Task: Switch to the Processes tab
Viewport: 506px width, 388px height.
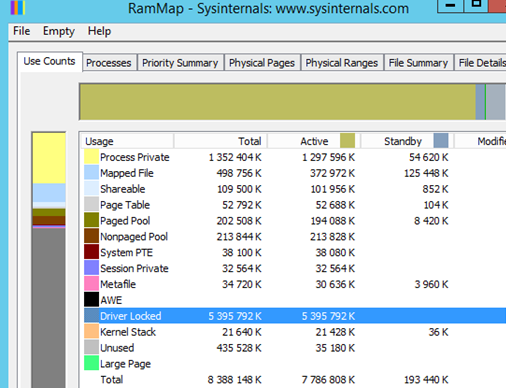Action: [109, 63]
